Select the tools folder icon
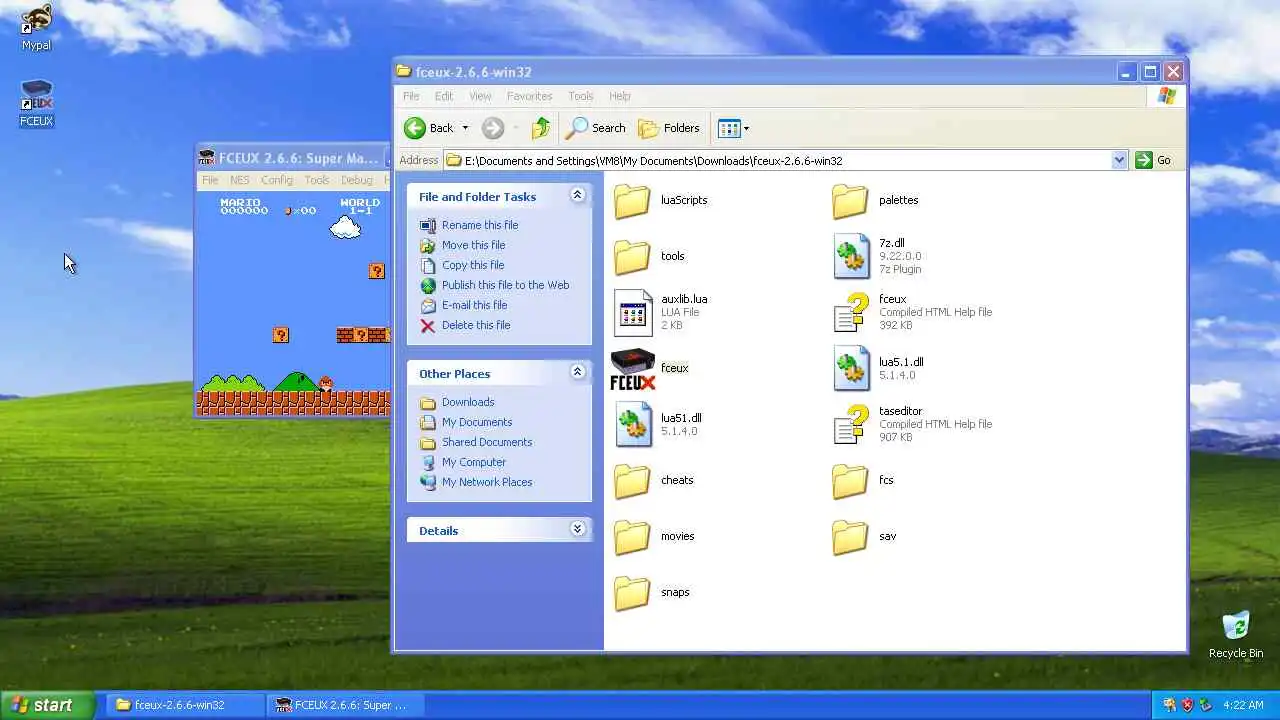1280x720 pixels. (632, 257)
